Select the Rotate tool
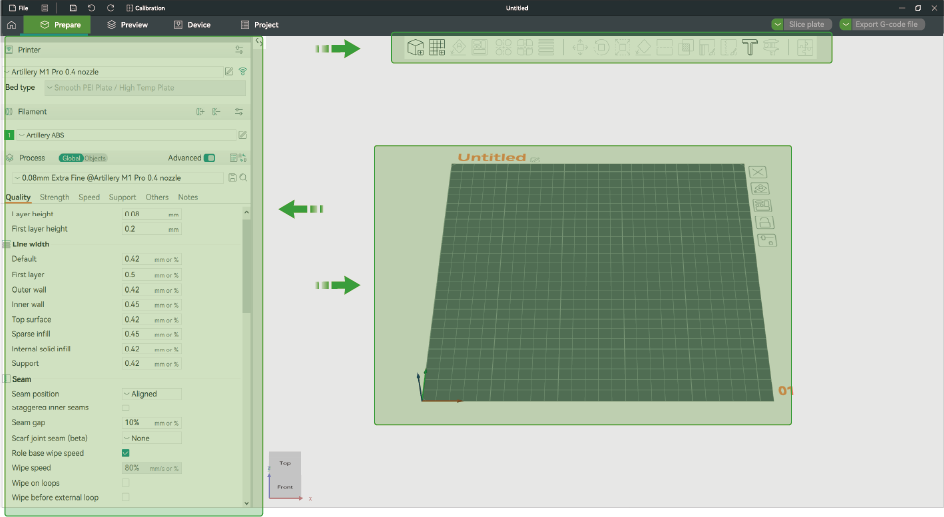This screenshot has height=517, width=944. pyautogui.click(x=601, y=48)
